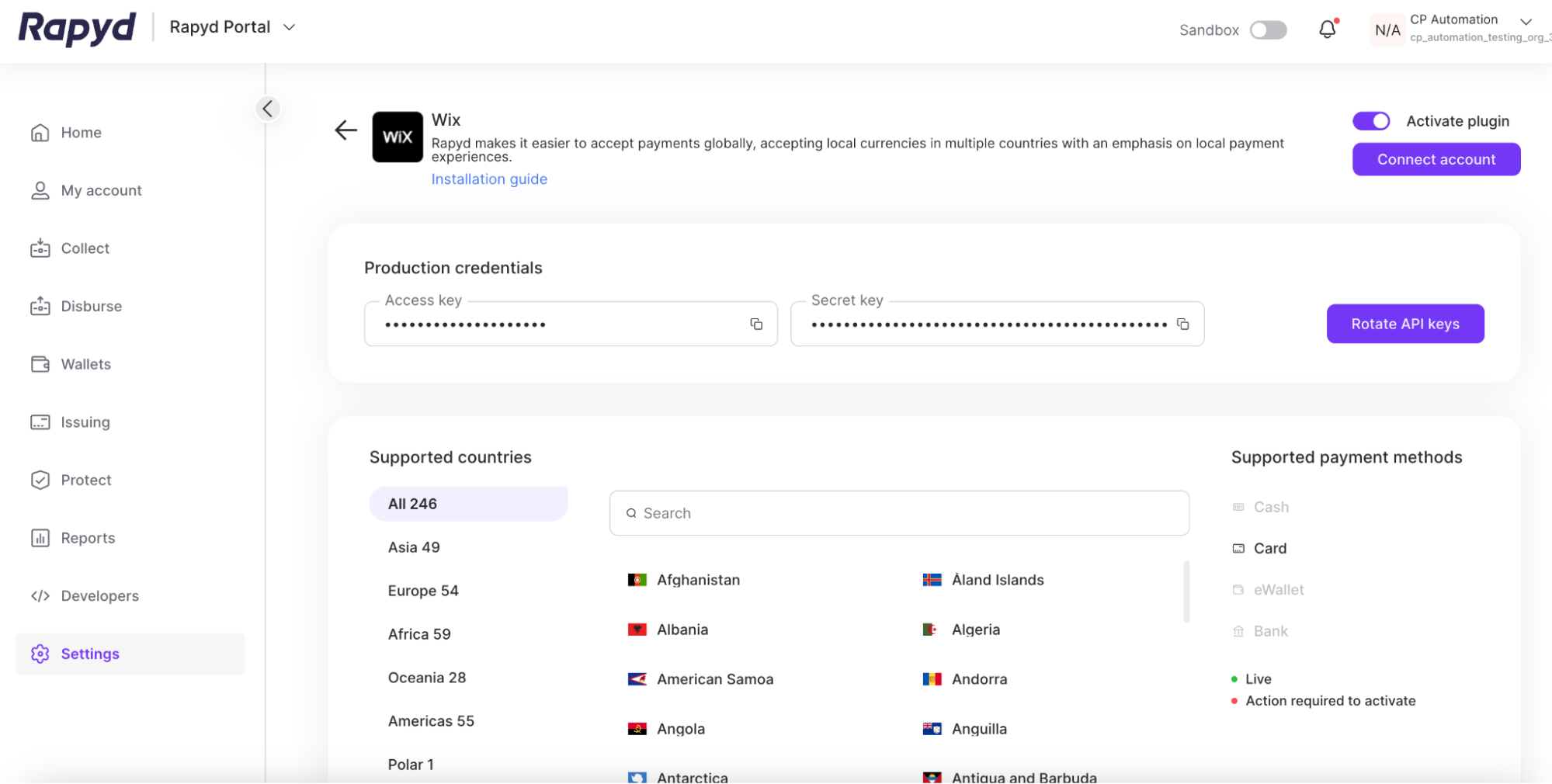Open Wallets from the sidebar
The height and width of the screenshot is (784, 1552).
pos(85,364)
